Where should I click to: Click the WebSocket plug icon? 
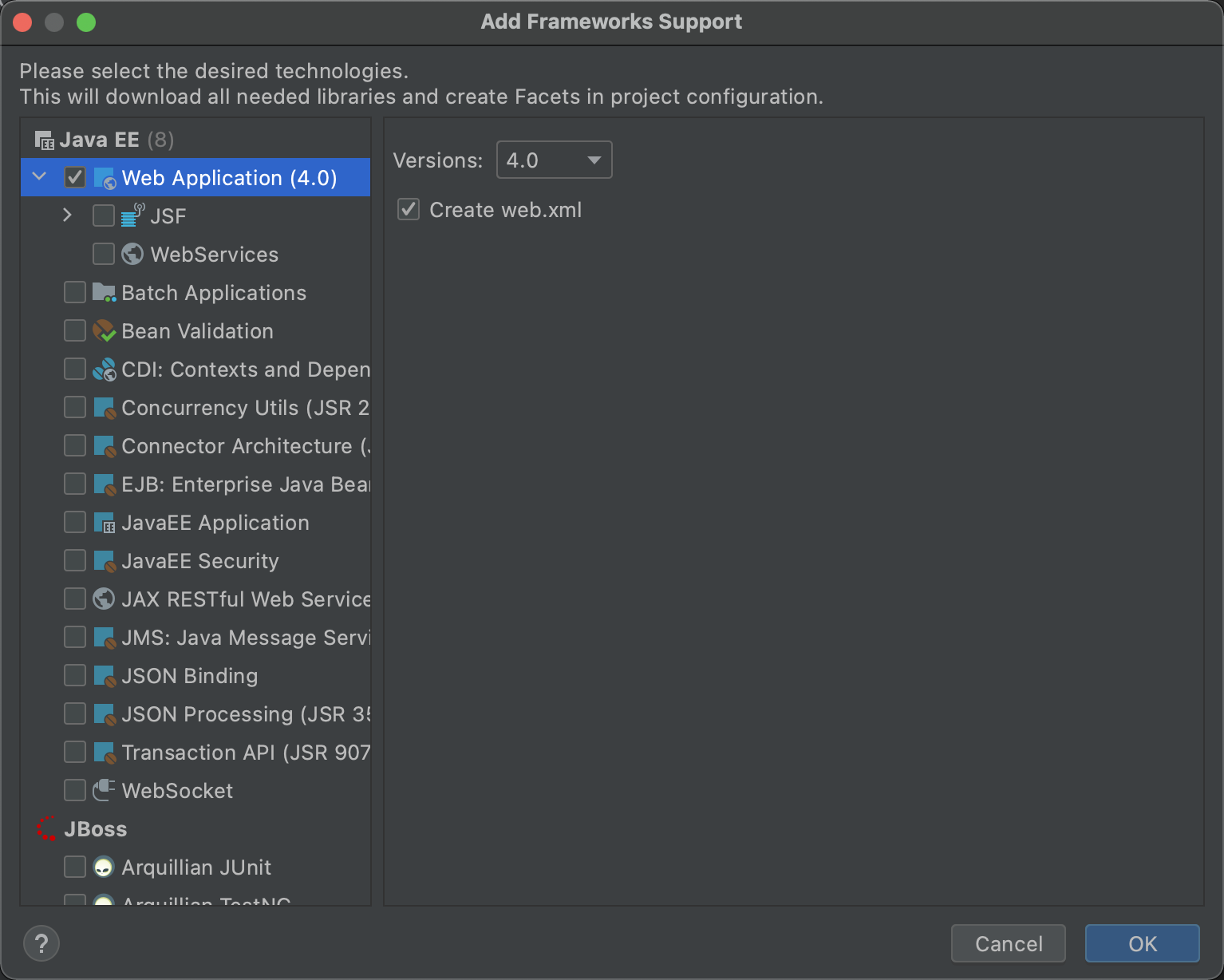click(104, 790)
